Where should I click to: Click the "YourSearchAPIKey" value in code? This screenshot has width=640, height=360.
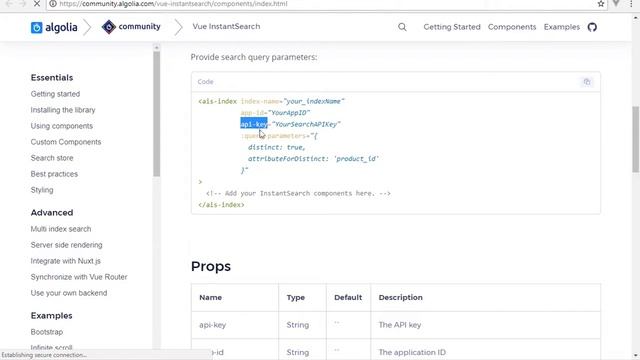[x=306, y=124]
